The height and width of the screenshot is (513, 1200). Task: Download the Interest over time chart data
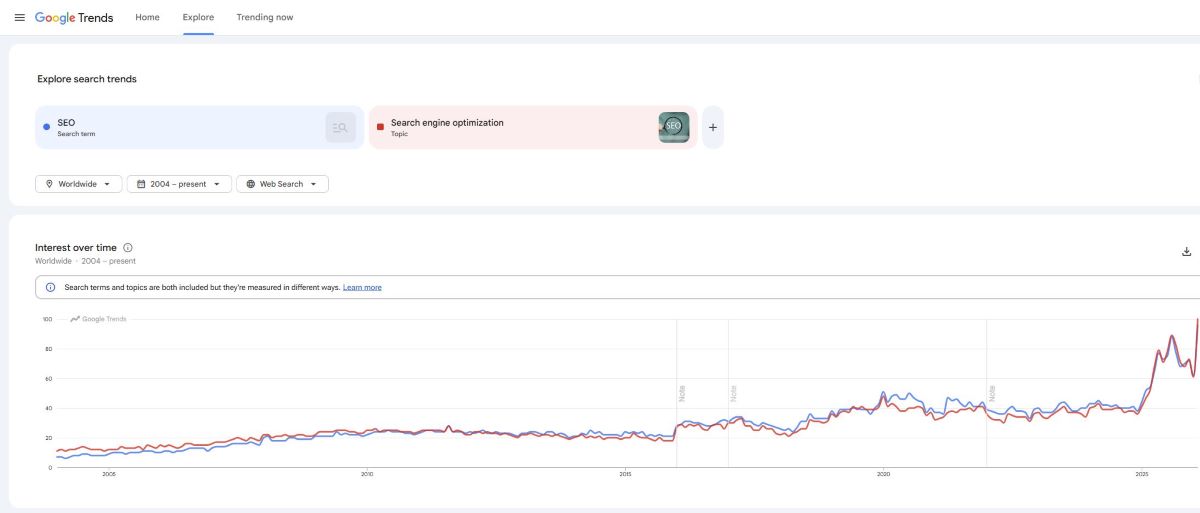1187,252
